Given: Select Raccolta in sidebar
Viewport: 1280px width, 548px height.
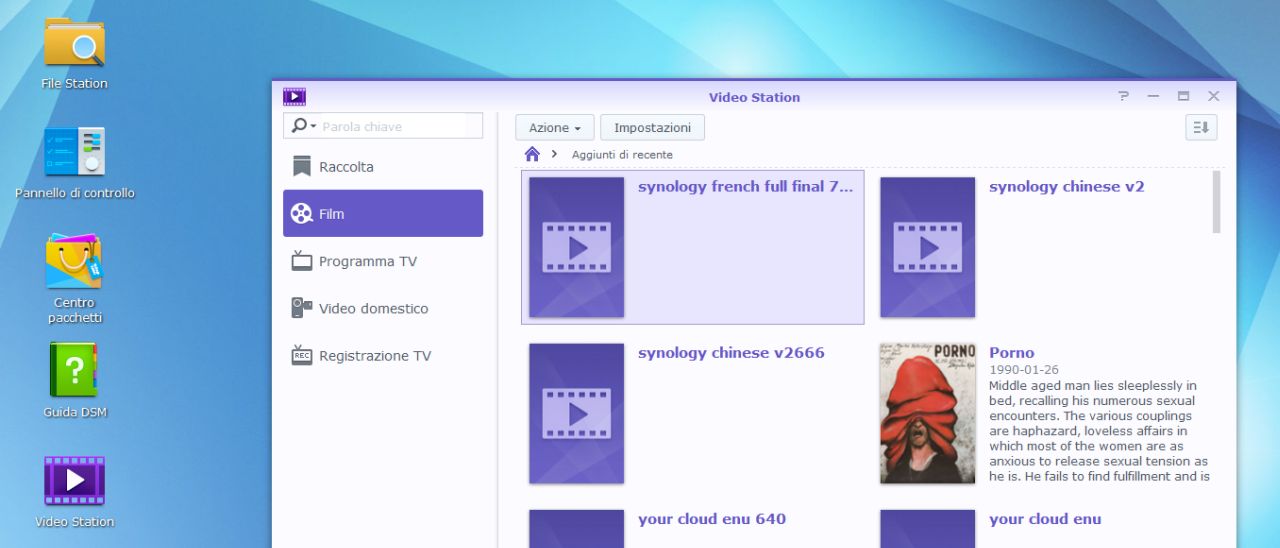Looking at the screenshot, I should [x=383, y=166].
